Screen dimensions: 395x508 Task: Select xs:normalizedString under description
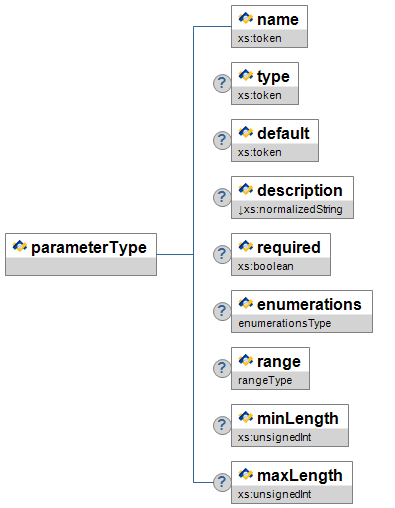290,209
